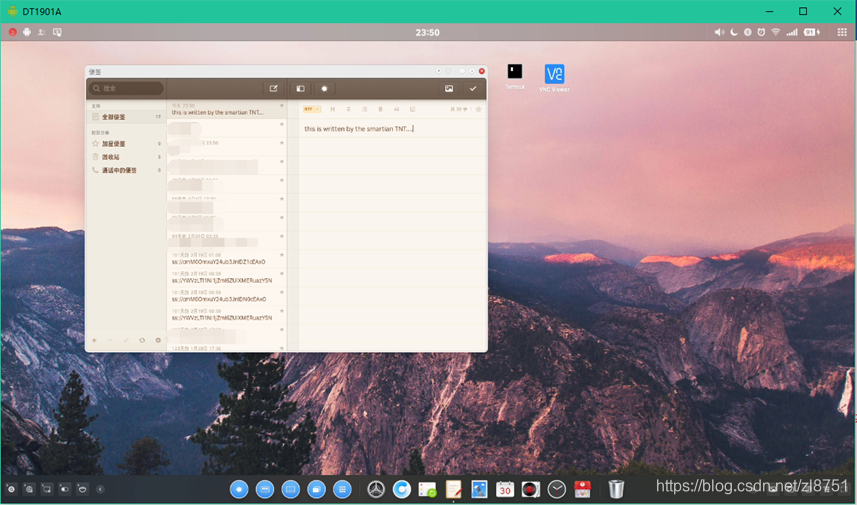The width and height of the screenshot is (857, 505).
Task: Open the photo gallery app in dock
Action: click(479, 489)
